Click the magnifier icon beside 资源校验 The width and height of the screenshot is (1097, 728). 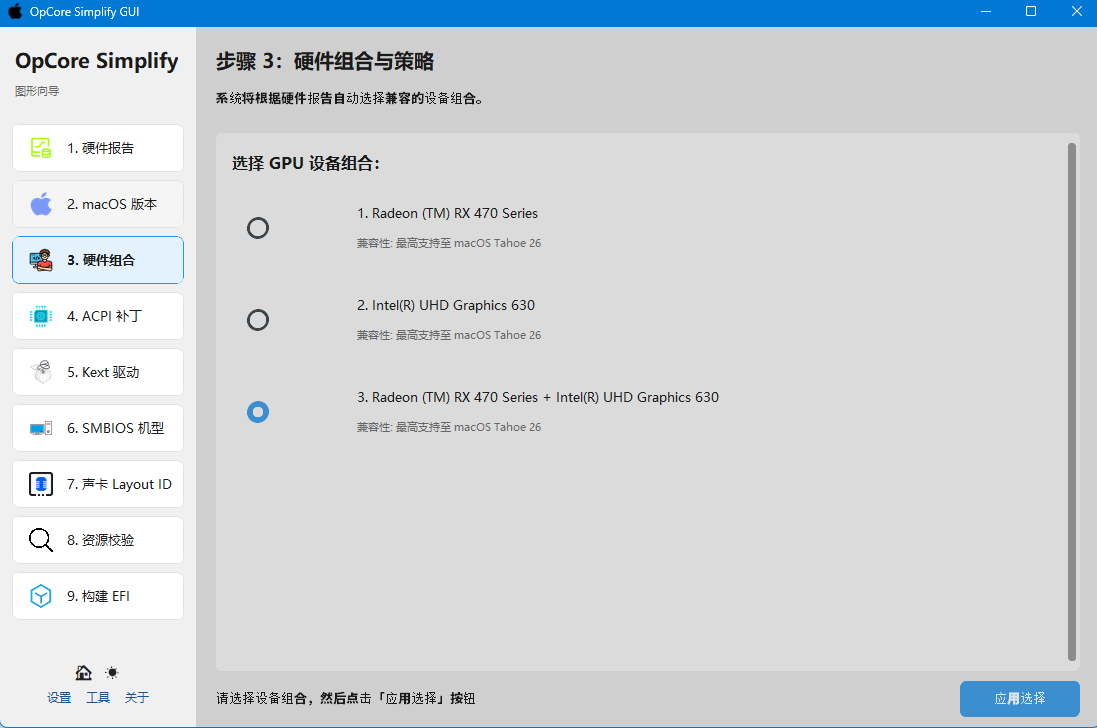point(41,540)
